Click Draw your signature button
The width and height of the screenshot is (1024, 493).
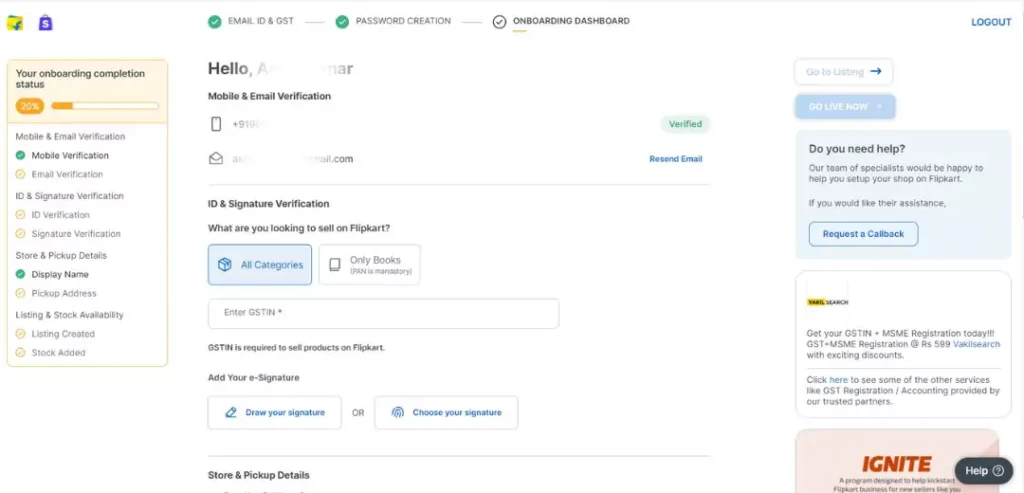pyautogui.click(x=274, y=413)
